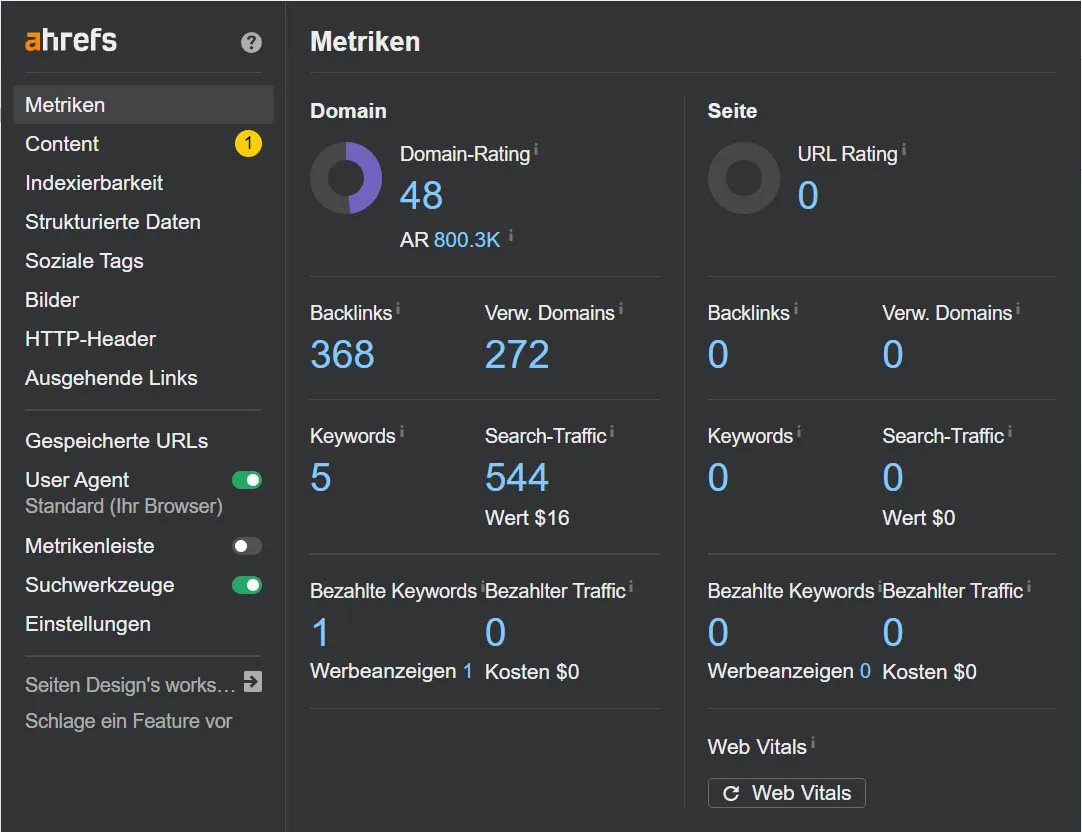The image size is (1082, 832).
Task: Select Metriken in the sidebar
Action: pyautogui.click(x=144, y=105)
